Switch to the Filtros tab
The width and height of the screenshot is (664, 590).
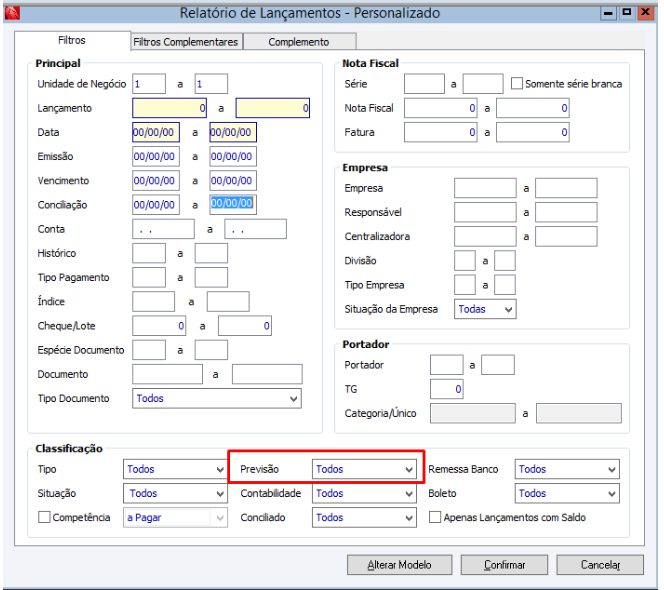click(72, 41)
